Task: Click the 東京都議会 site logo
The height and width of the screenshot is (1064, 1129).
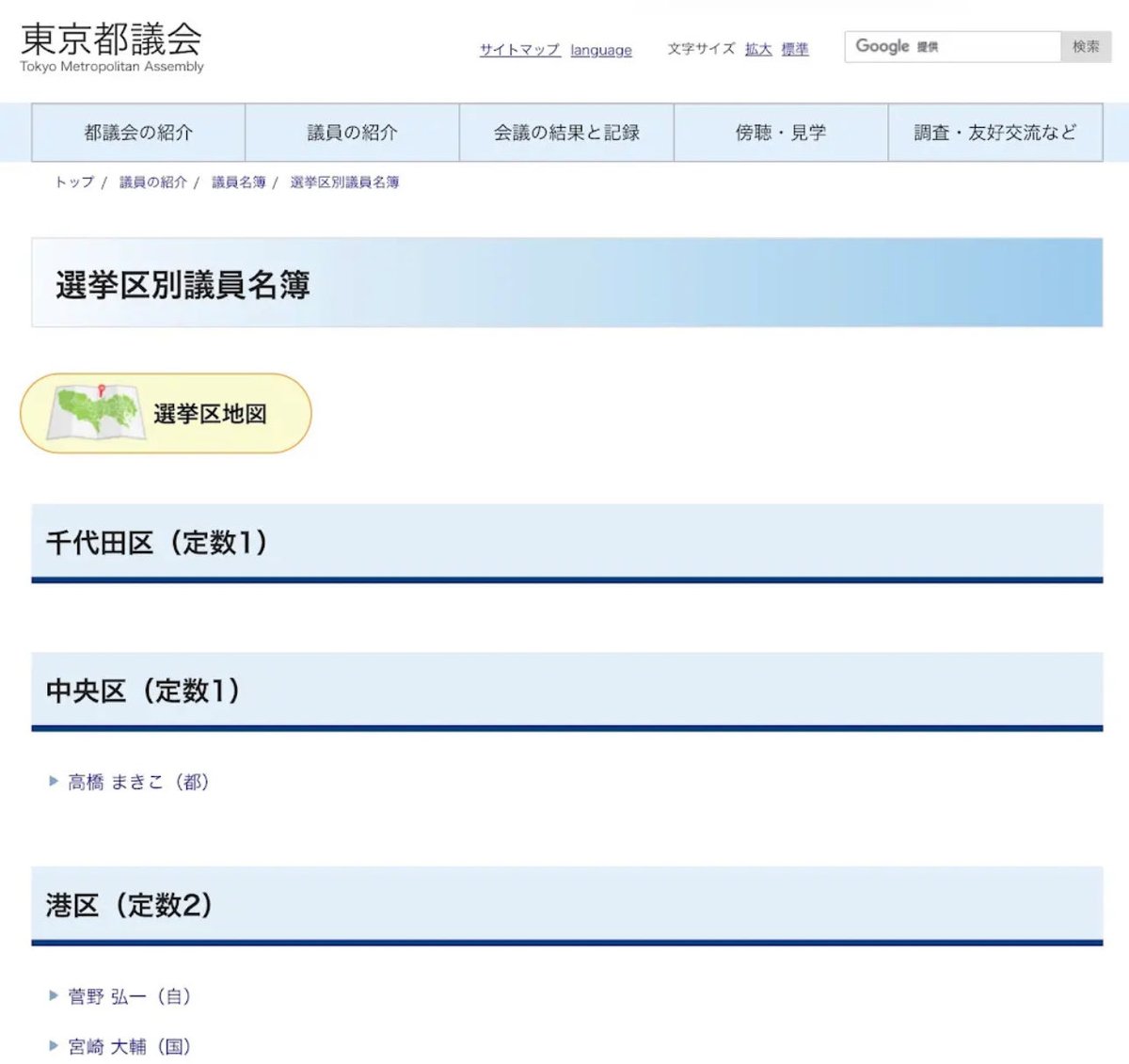Action: [x=111, y=48]
